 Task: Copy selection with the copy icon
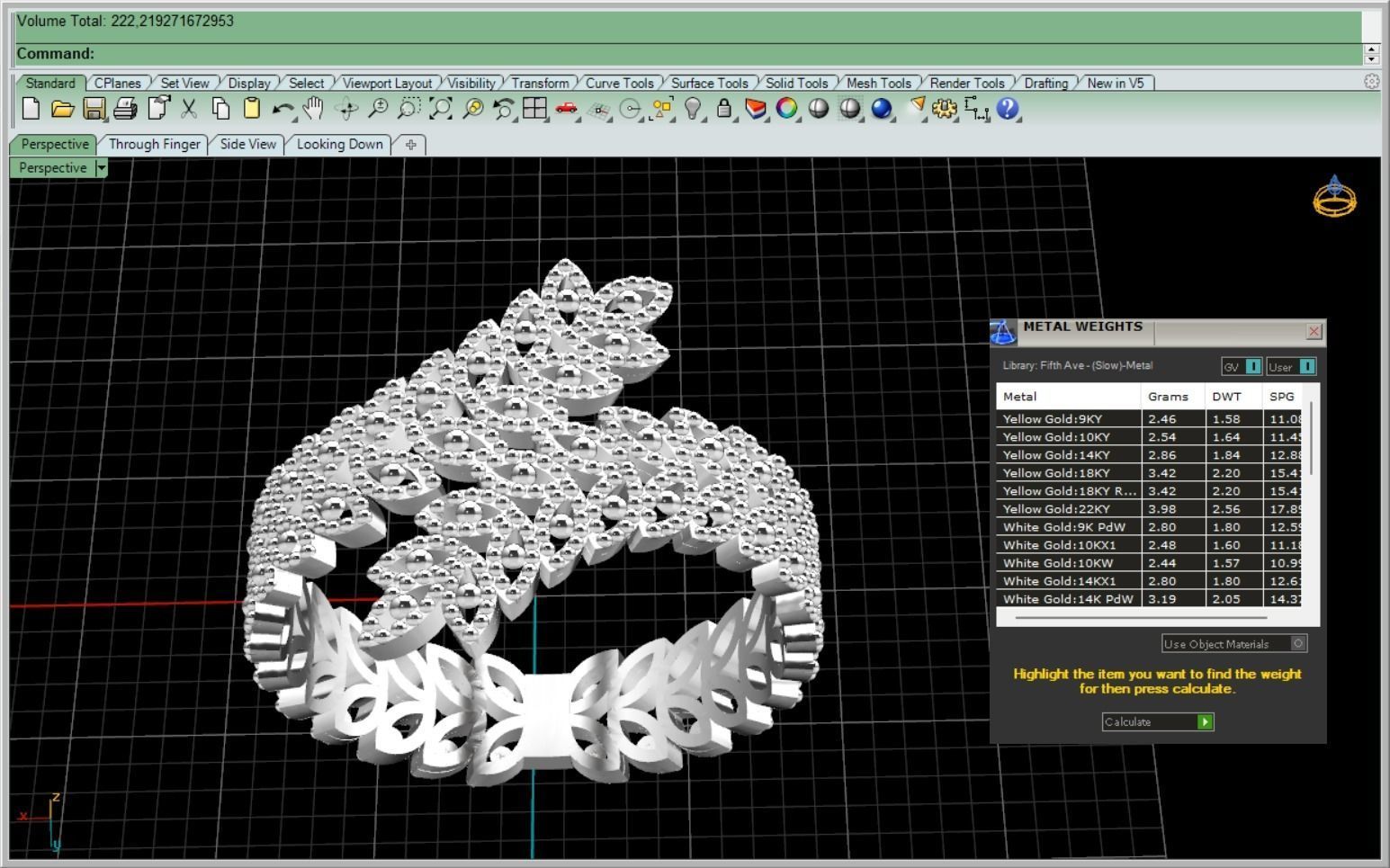pos(220,109)
